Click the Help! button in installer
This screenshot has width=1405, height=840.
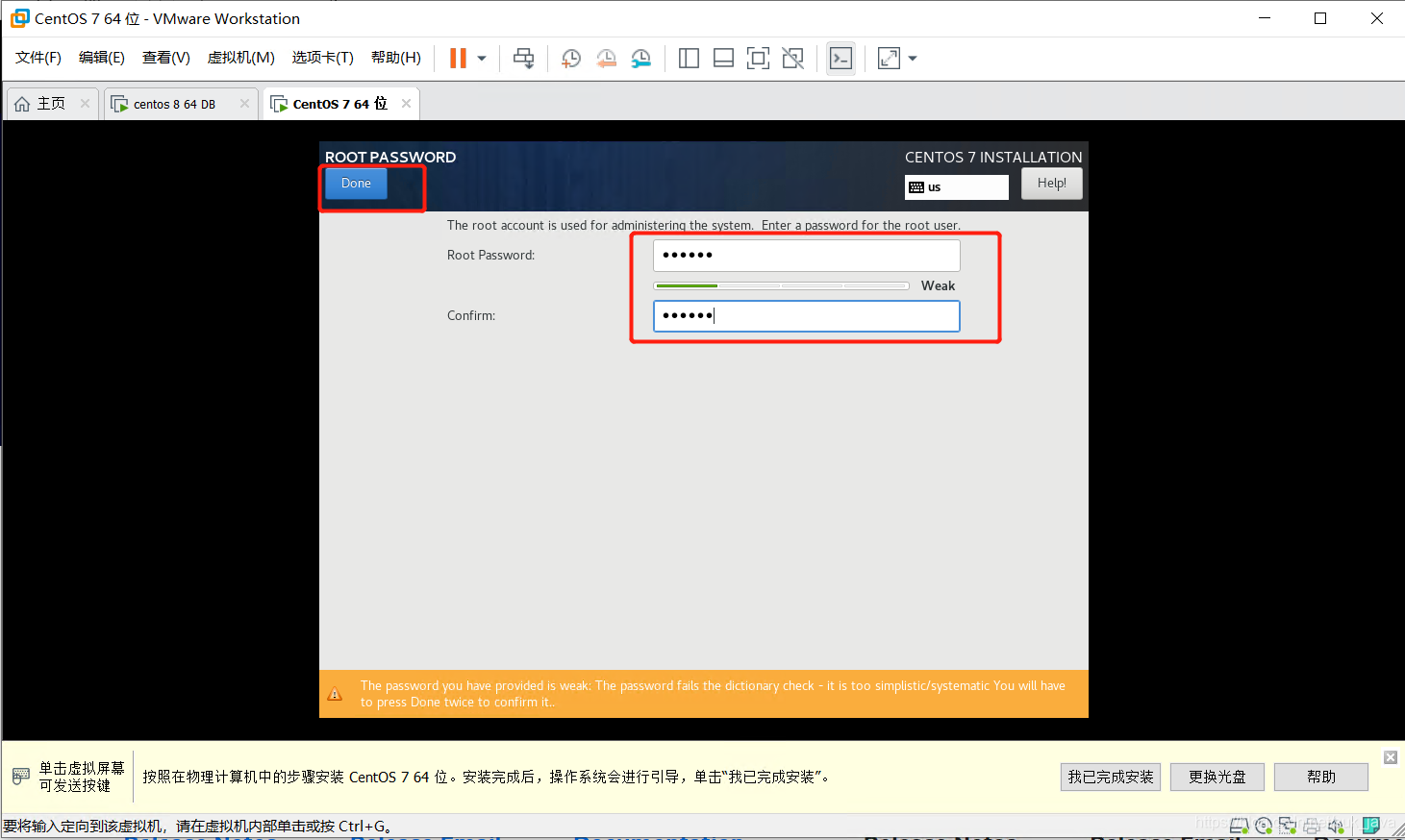1051,184
